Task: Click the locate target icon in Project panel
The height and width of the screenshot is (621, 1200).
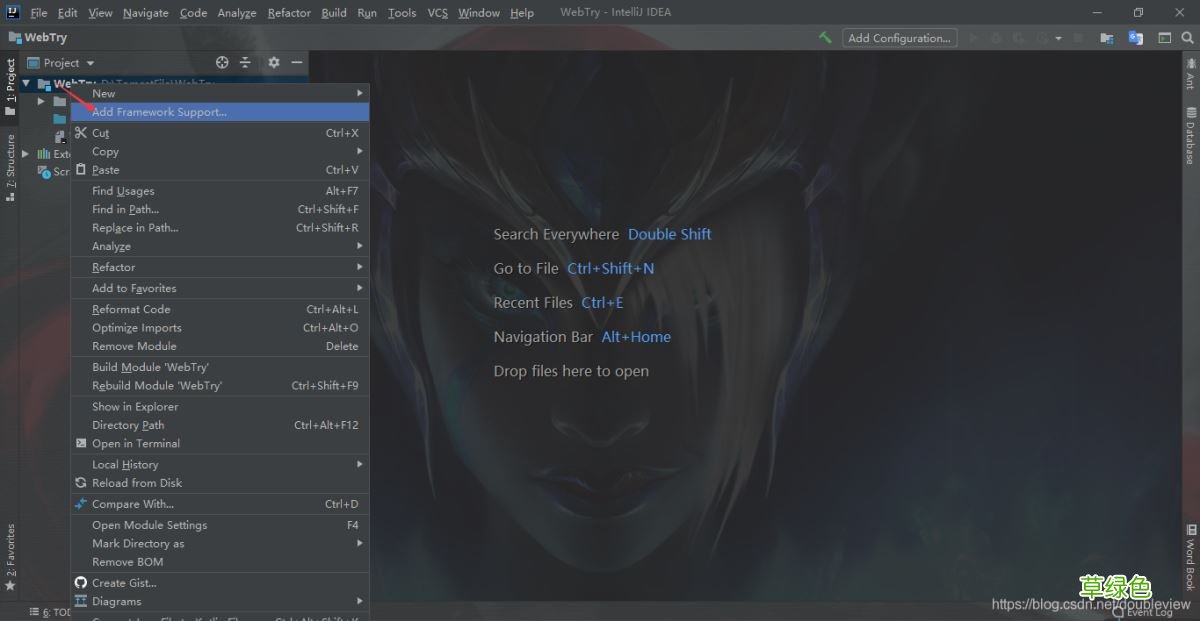Action: tap(222, 62)
